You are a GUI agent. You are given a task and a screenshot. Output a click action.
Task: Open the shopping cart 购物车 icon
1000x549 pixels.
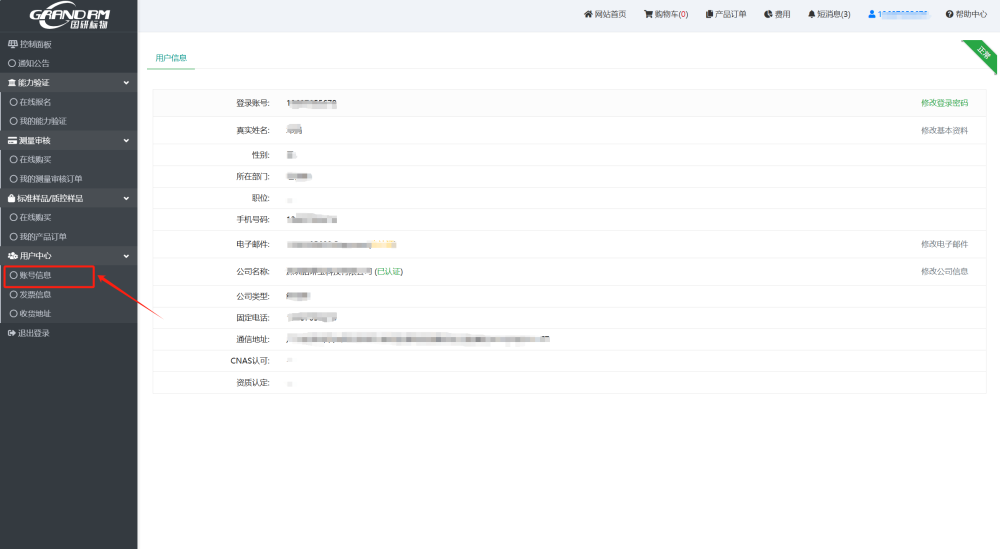(649, 14)
